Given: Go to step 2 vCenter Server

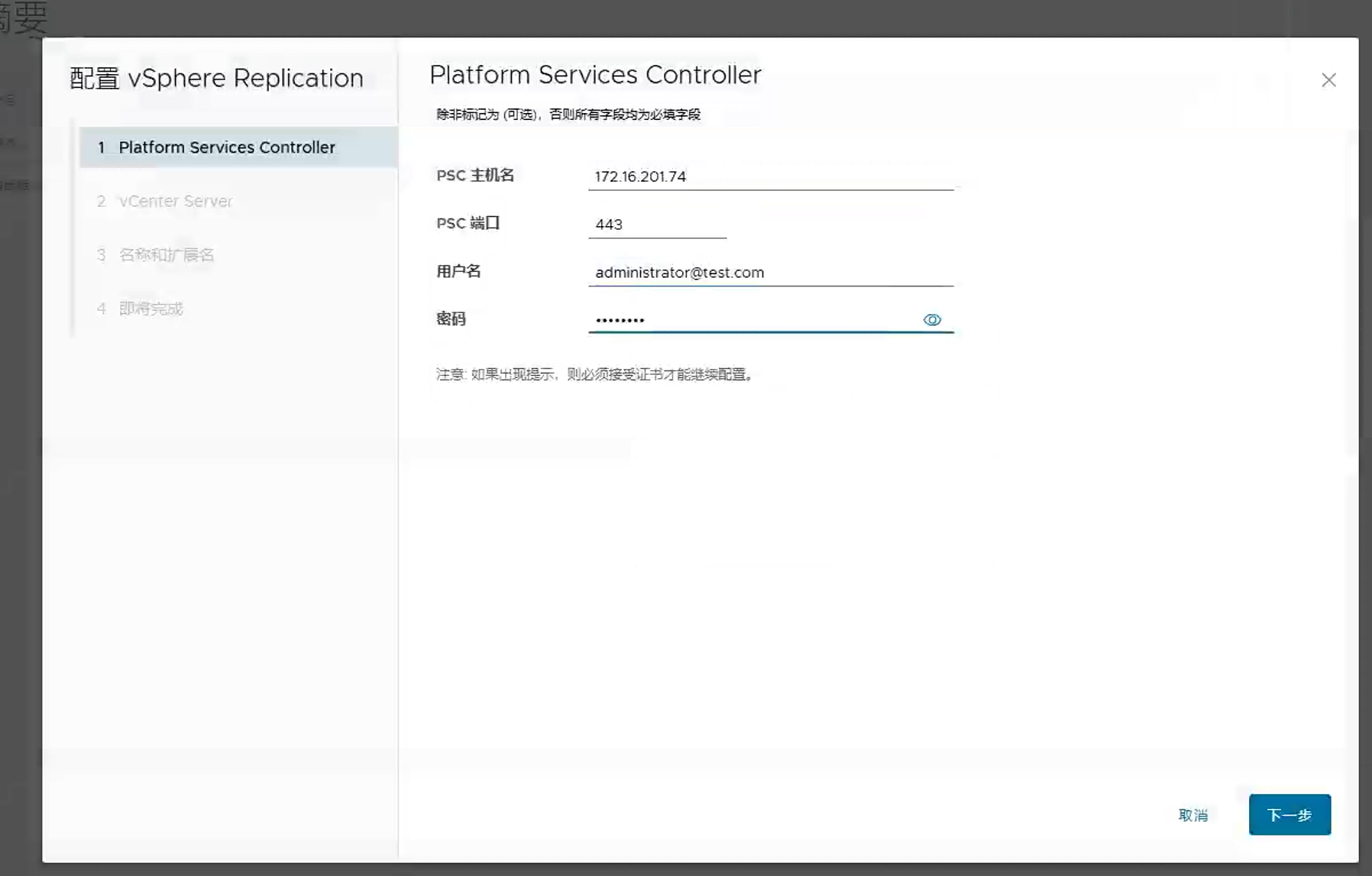Looking at the screenshot, I should coord(175,201).
